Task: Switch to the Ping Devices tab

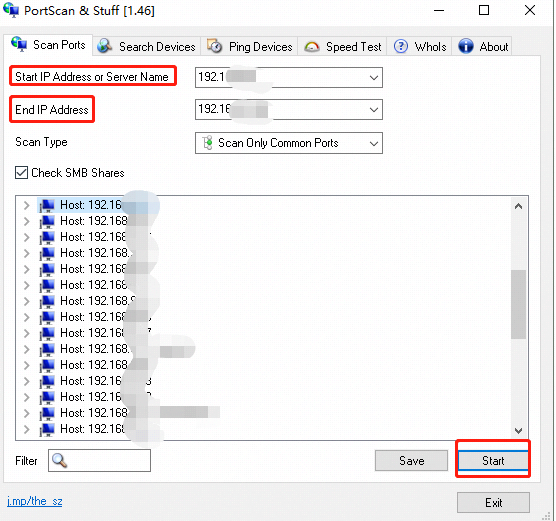Action: [x=250, y=46]
